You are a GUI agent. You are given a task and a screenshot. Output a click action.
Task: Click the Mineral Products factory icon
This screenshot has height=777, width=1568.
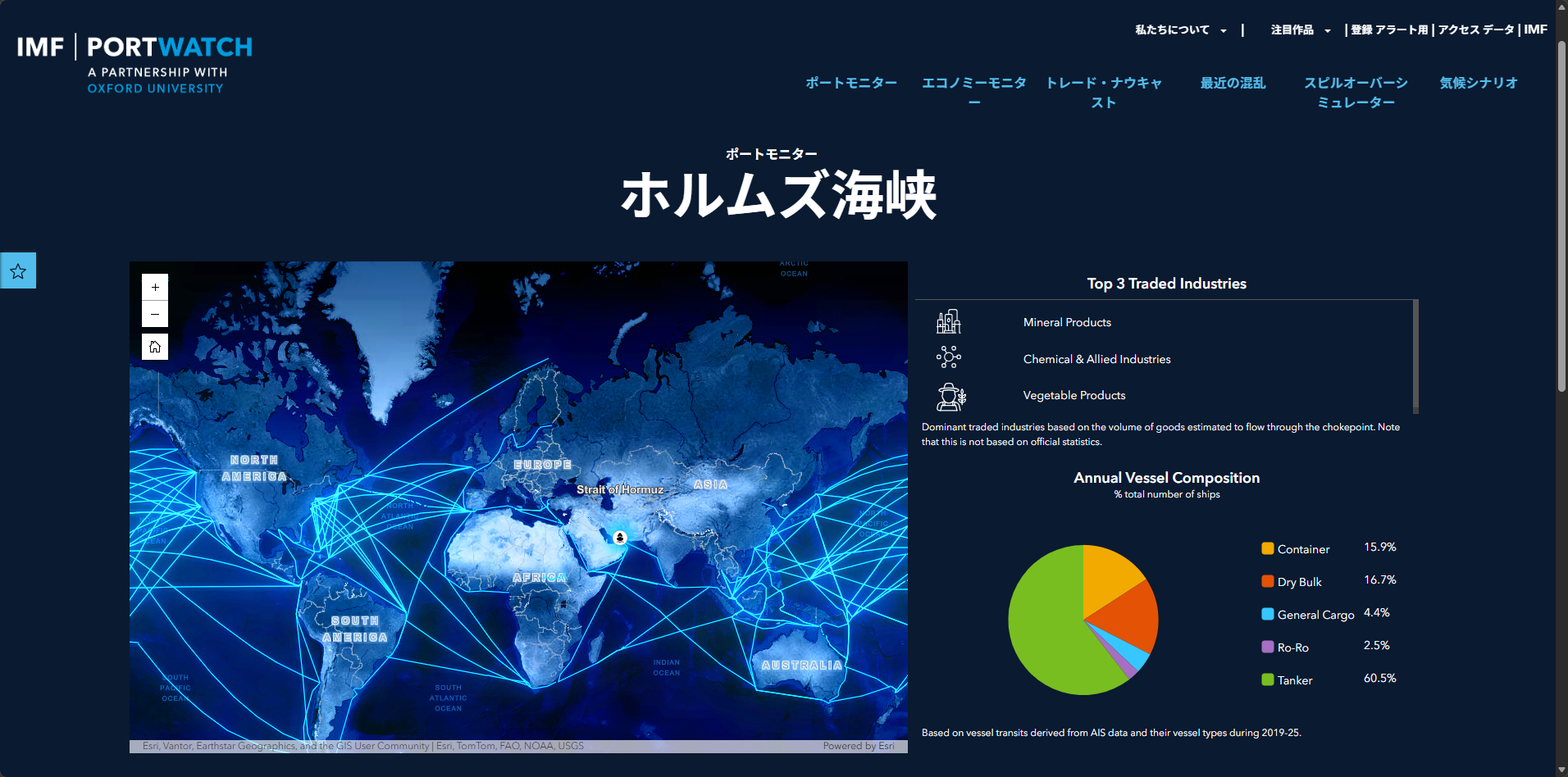[x=949, y=322]
